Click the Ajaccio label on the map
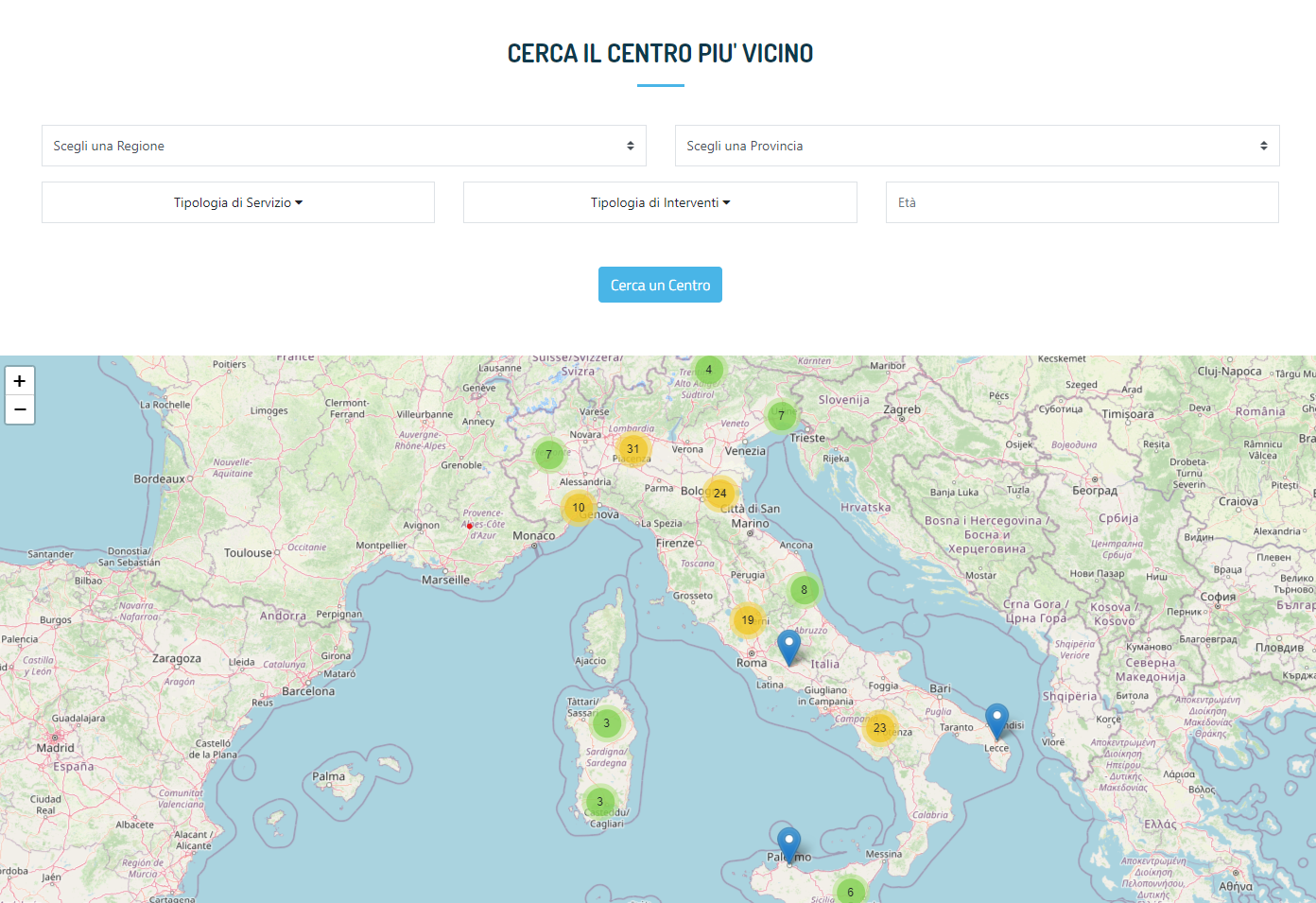This screenshot has height=903, width=1316. point(591,661)
